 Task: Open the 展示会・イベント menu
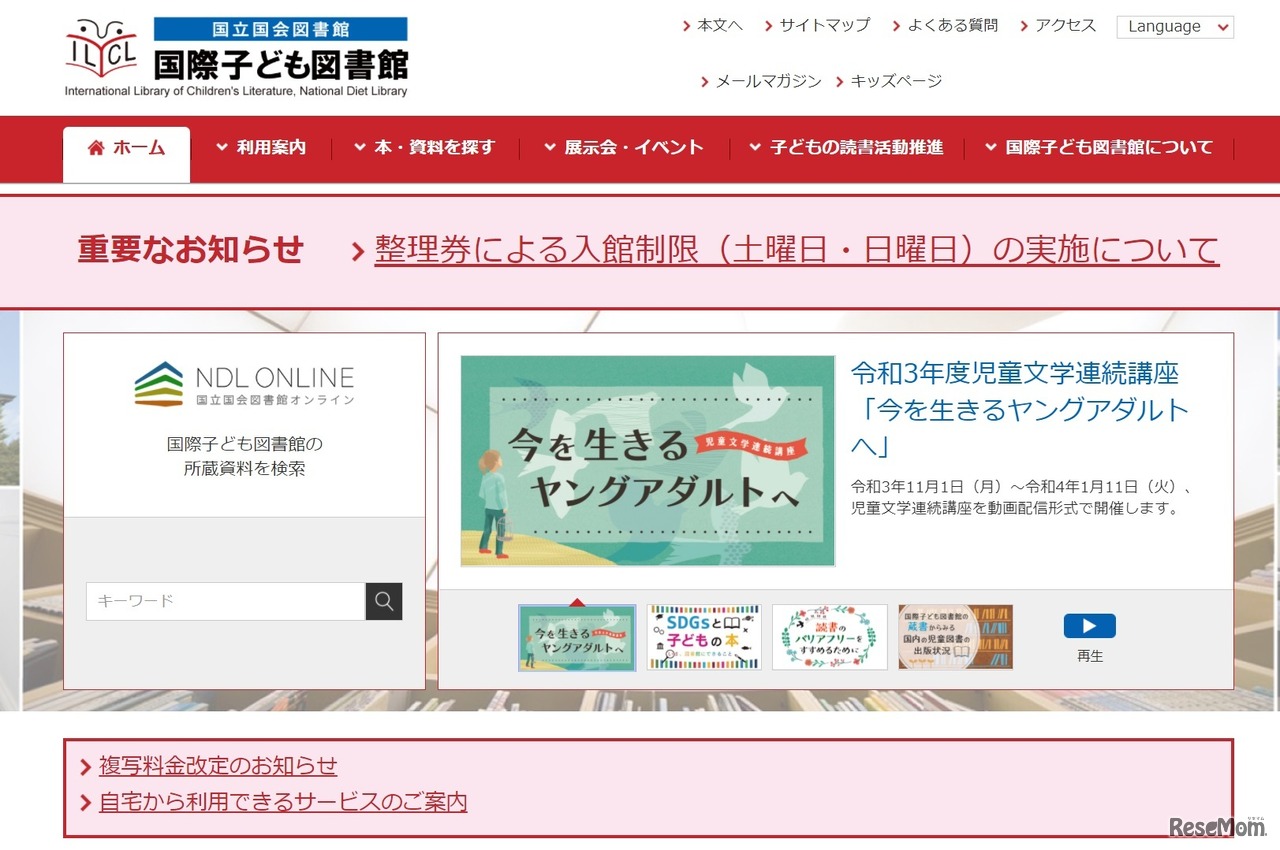[x=624, y=147]
